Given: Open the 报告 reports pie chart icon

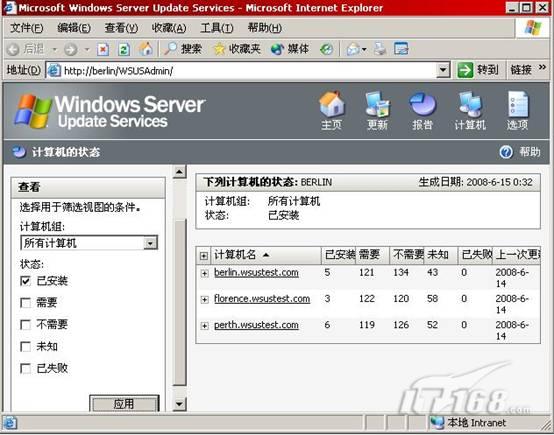Looking at the screenshot, I should (423, 105).
